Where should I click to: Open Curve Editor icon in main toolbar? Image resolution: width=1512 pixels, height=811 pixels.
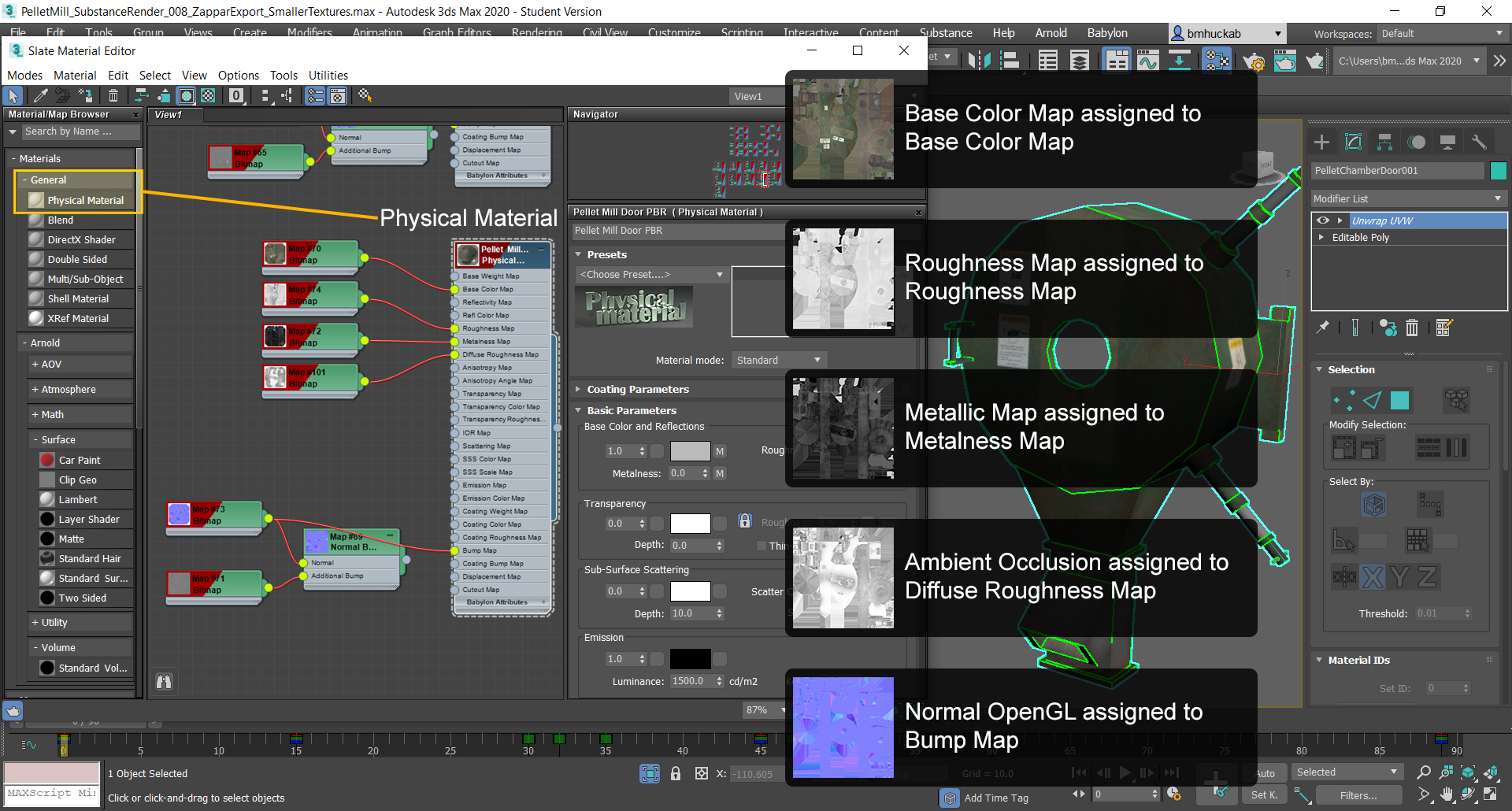pyautogui.click(x=1148, y=60)
